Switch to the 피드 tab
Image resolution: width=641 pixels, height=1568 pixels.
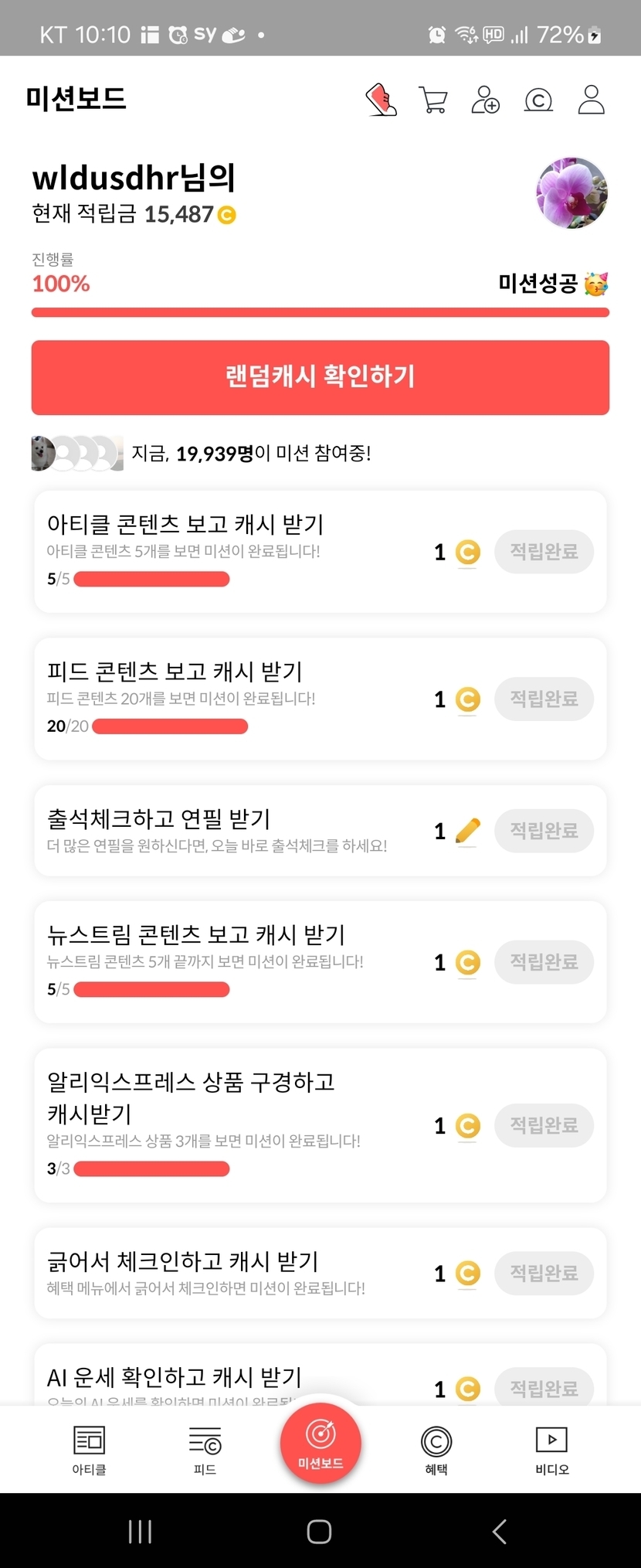(205, 1450)
